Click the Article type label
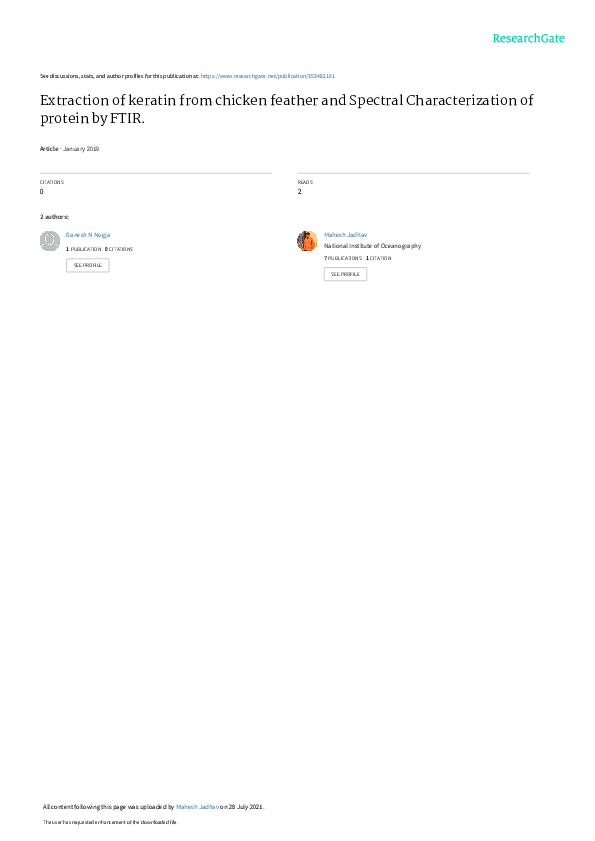This screenshot has width=595, height=841. [49, 149]
